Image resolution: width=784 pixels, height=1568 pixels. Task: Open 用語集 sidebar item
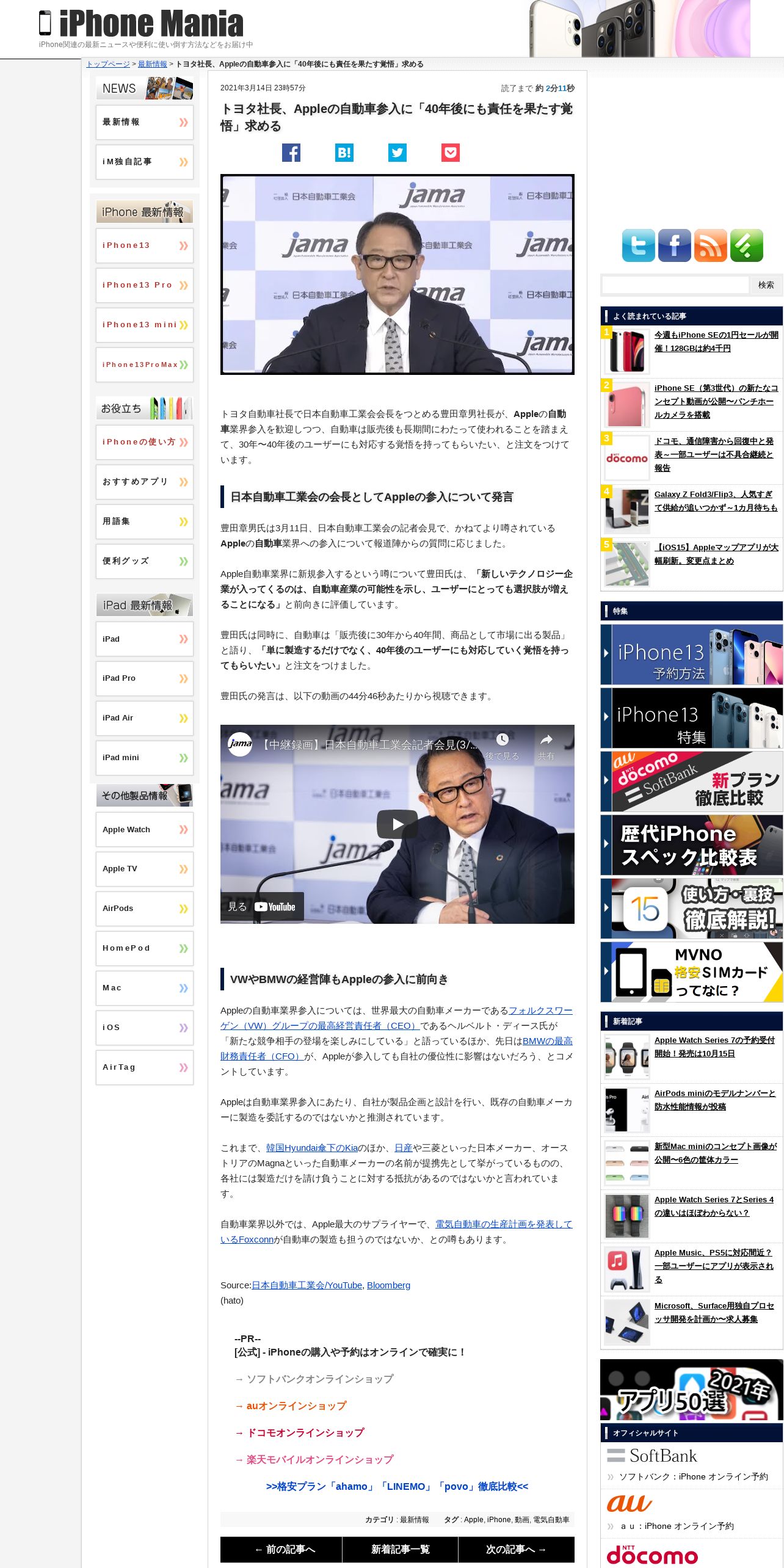[145, 521]
